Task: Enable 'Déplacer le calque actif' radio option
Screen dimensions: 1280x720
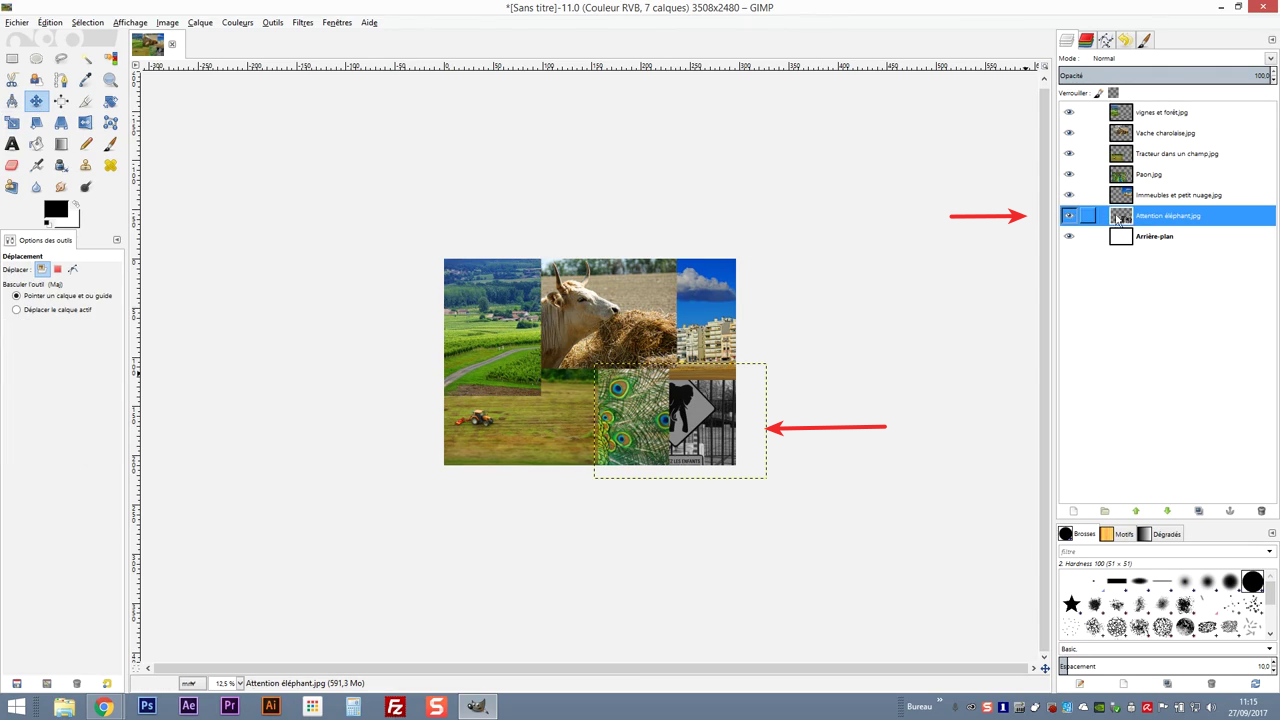Action: tap(16, 310)
